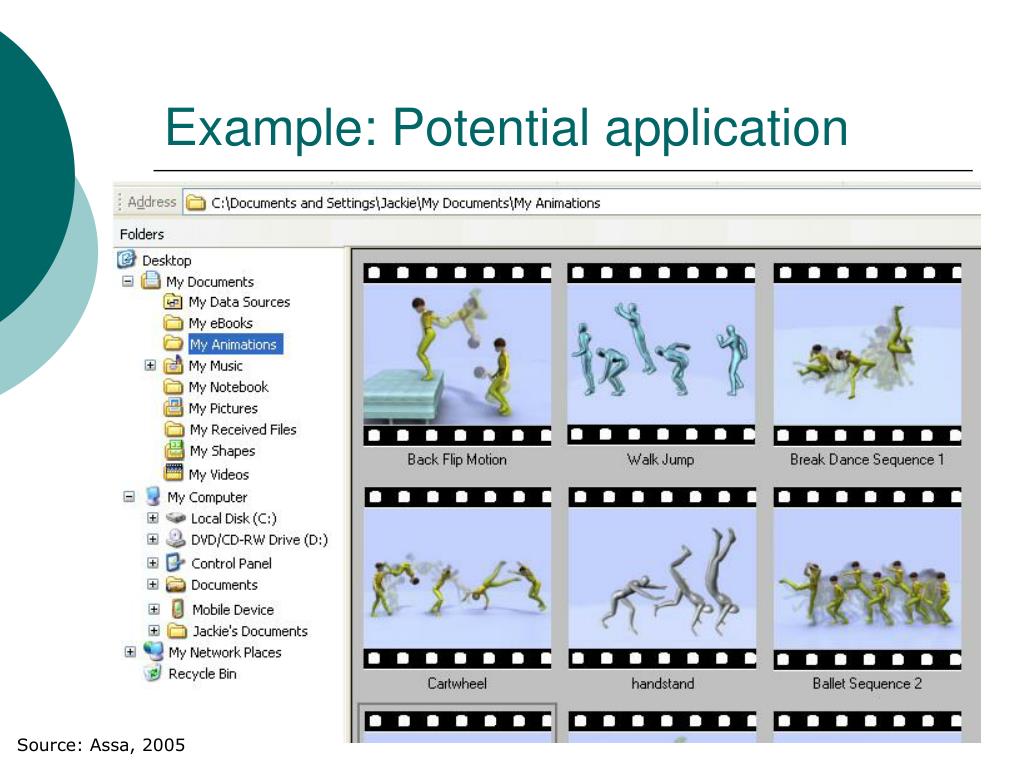The width and height of the screenshot is (1024, 768).
Task: Click the My Videos filmstrip icon
Action: pyautogui.click(x=174, y=472)
